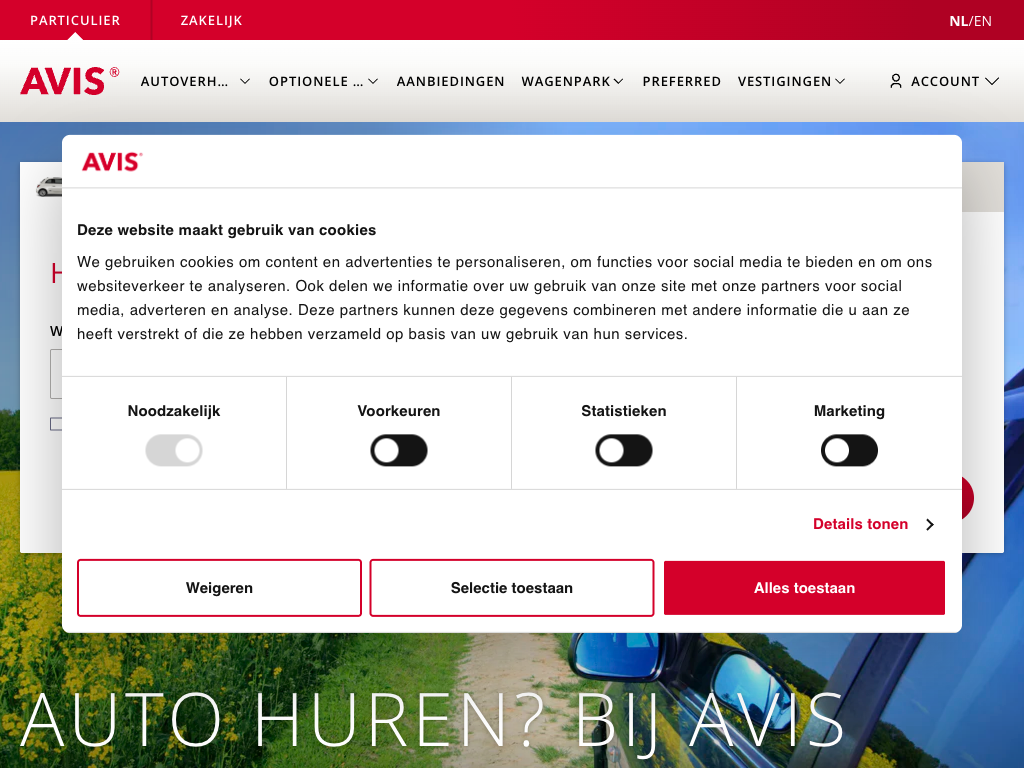The width and height of the screenshot is (1024, 768).
Task: Switch language to EN
Action: (983, 20)
